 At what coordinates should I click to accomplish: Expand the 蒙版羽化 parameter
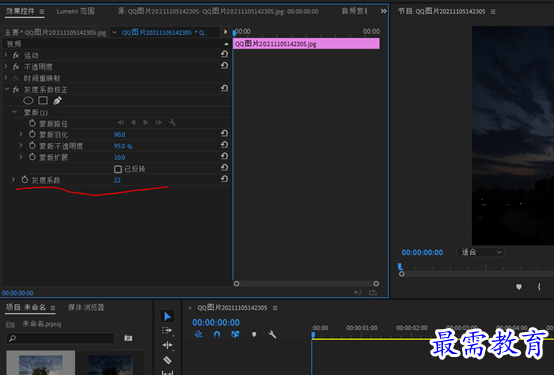tap(21, 134)
